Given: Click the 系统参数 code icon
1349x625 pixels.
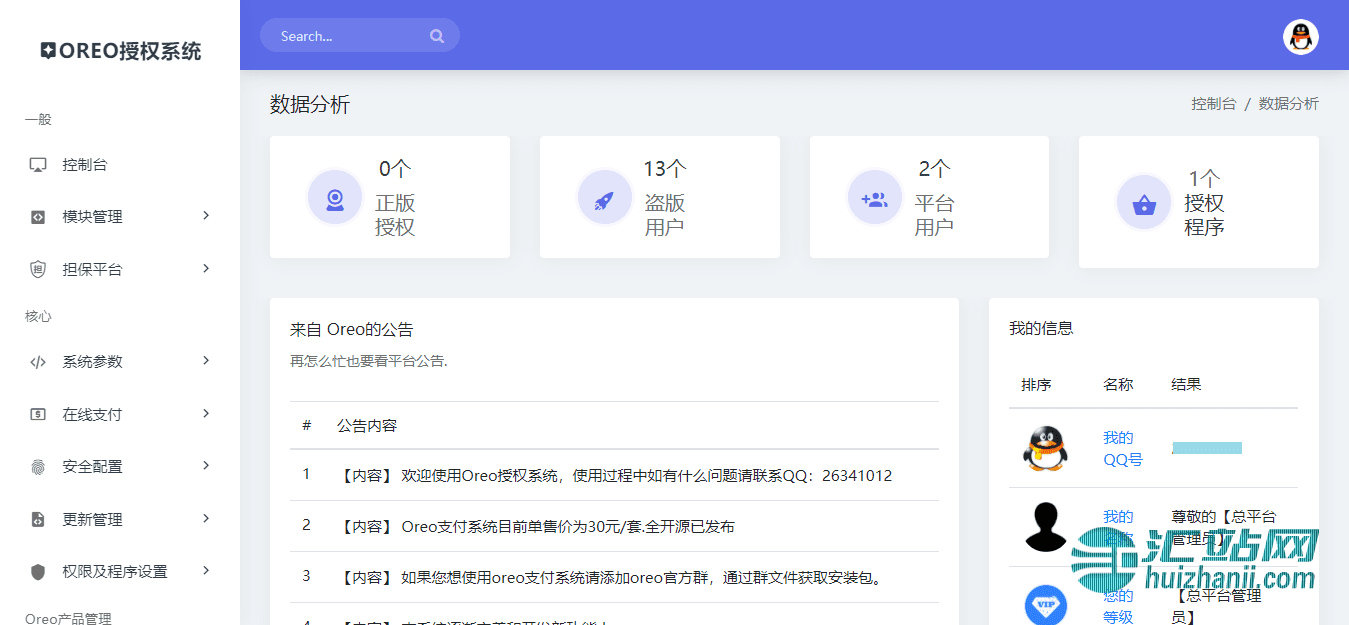Looking at the screenshot, I should 38,362.
